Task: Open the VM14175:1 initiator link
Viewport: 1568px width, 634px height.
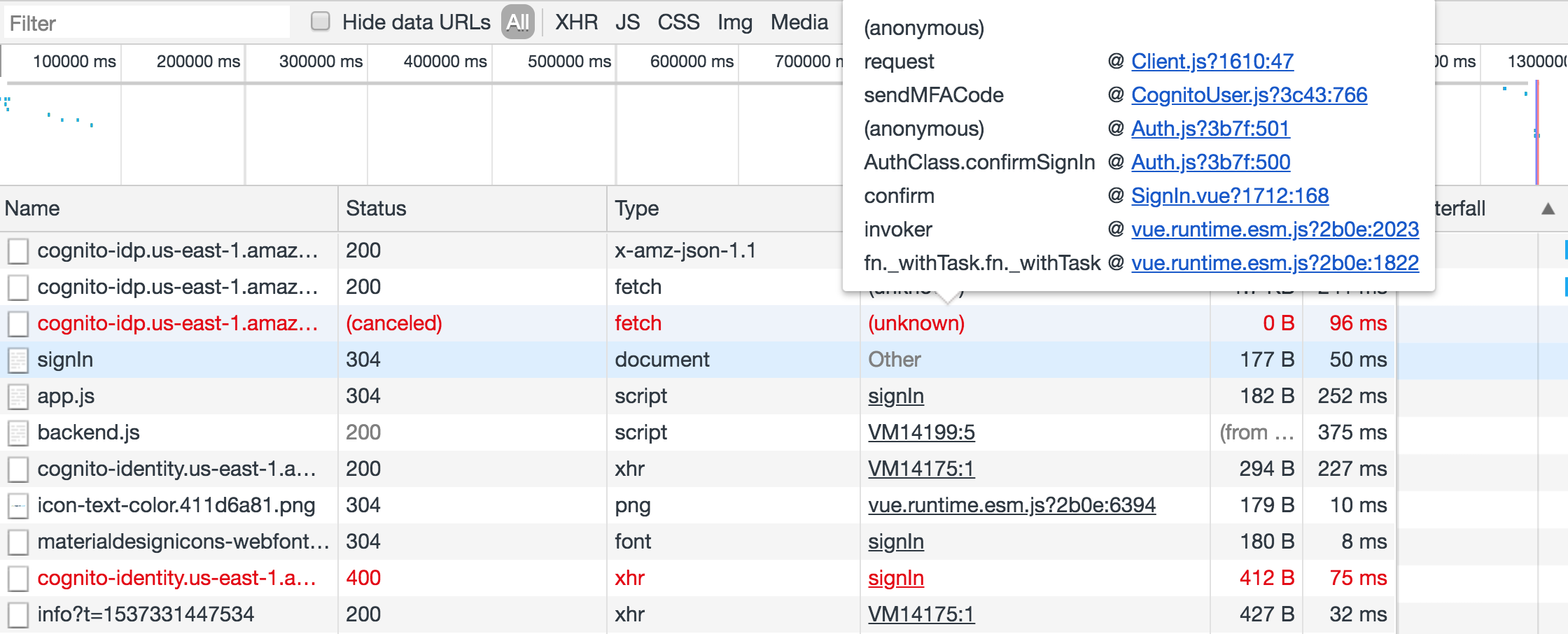Action: point(921,469)
